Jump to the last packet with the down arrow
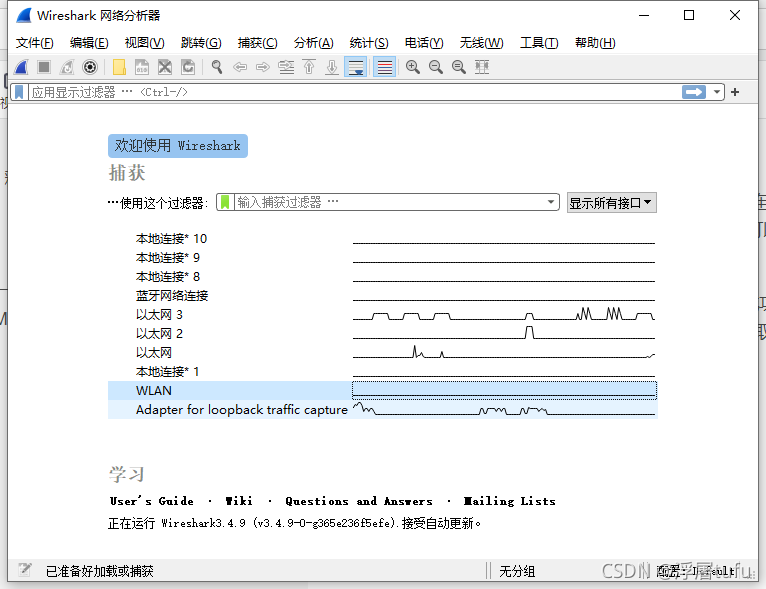This screenshot has width=766, height=589. pyautogui.click(x=332, y=67)
